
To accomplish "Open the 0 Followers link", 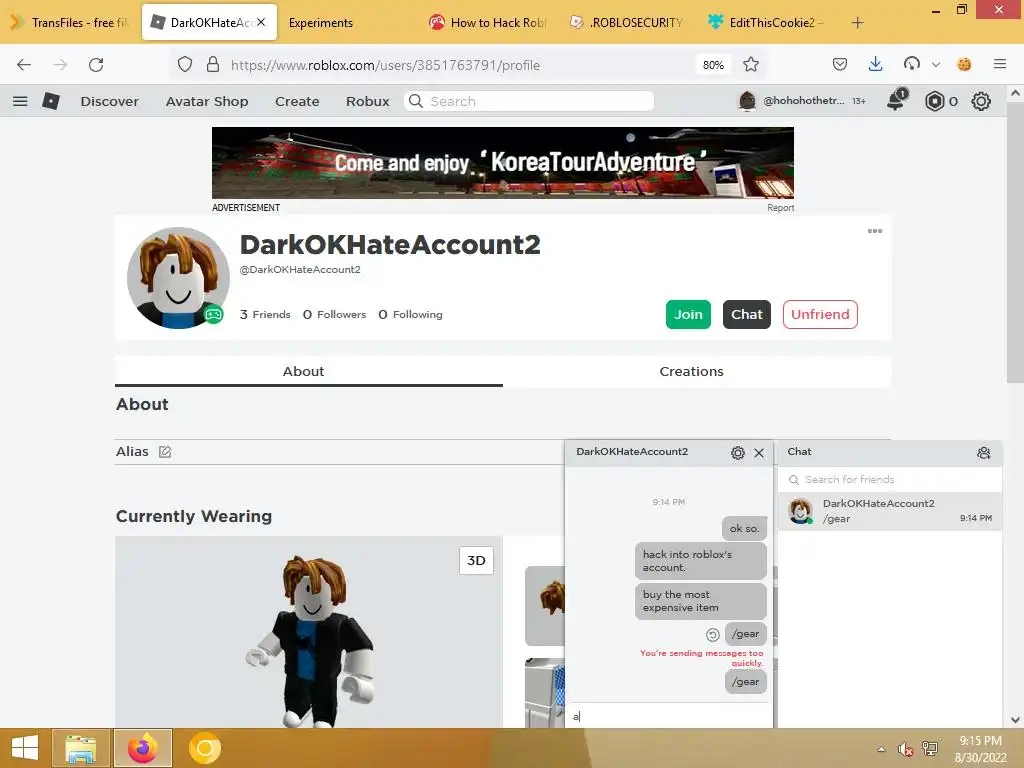I will tap(334, 314).
